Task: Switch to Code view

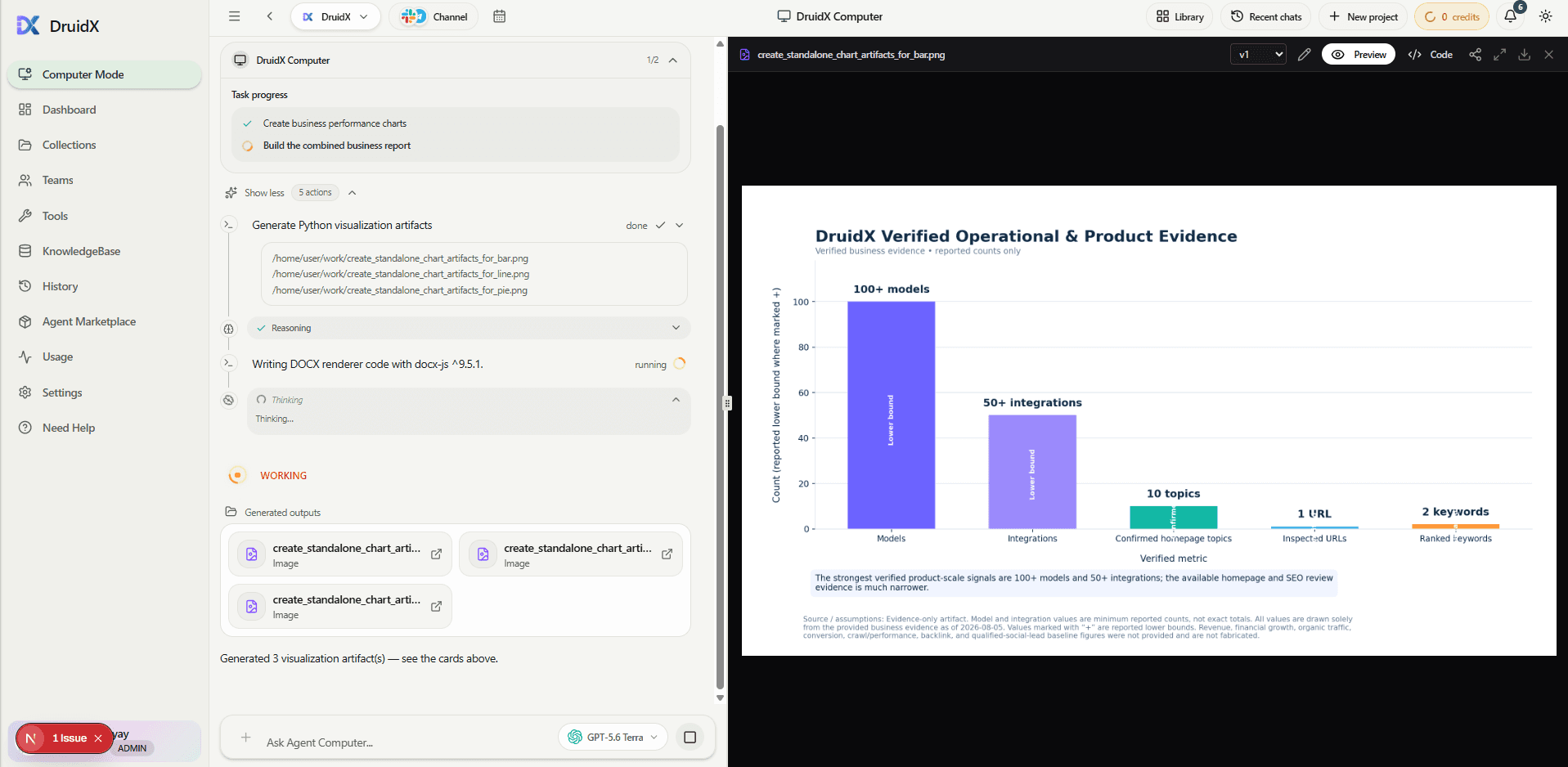Action: click(x=1430, y=55)
